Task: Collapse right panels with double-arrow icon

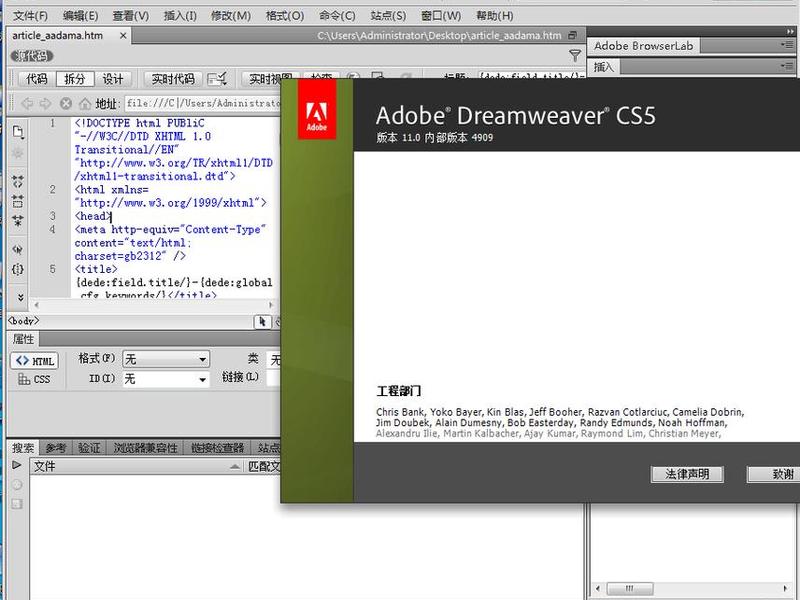Action: click(x=790, y=32)
